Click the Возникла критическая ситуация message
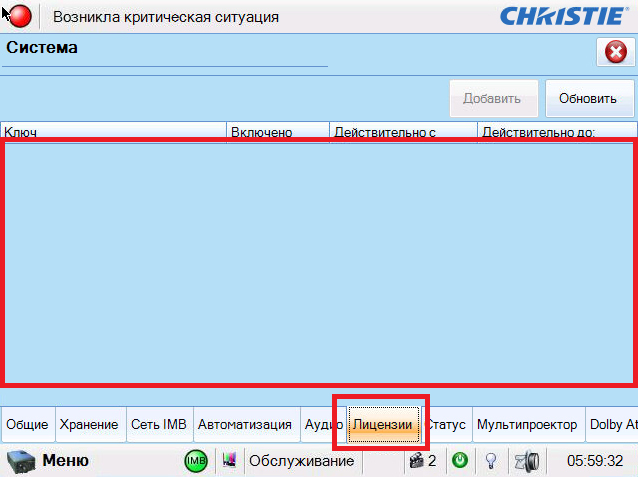 click(166, 17)
